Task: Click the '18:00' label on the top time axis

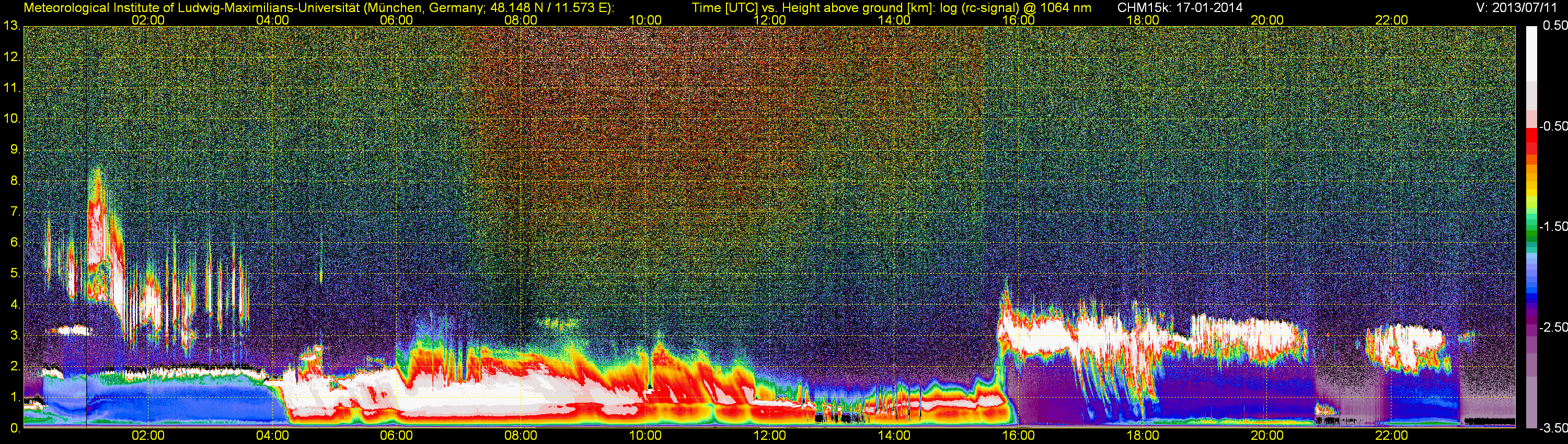Action: tap(1143, 20)
